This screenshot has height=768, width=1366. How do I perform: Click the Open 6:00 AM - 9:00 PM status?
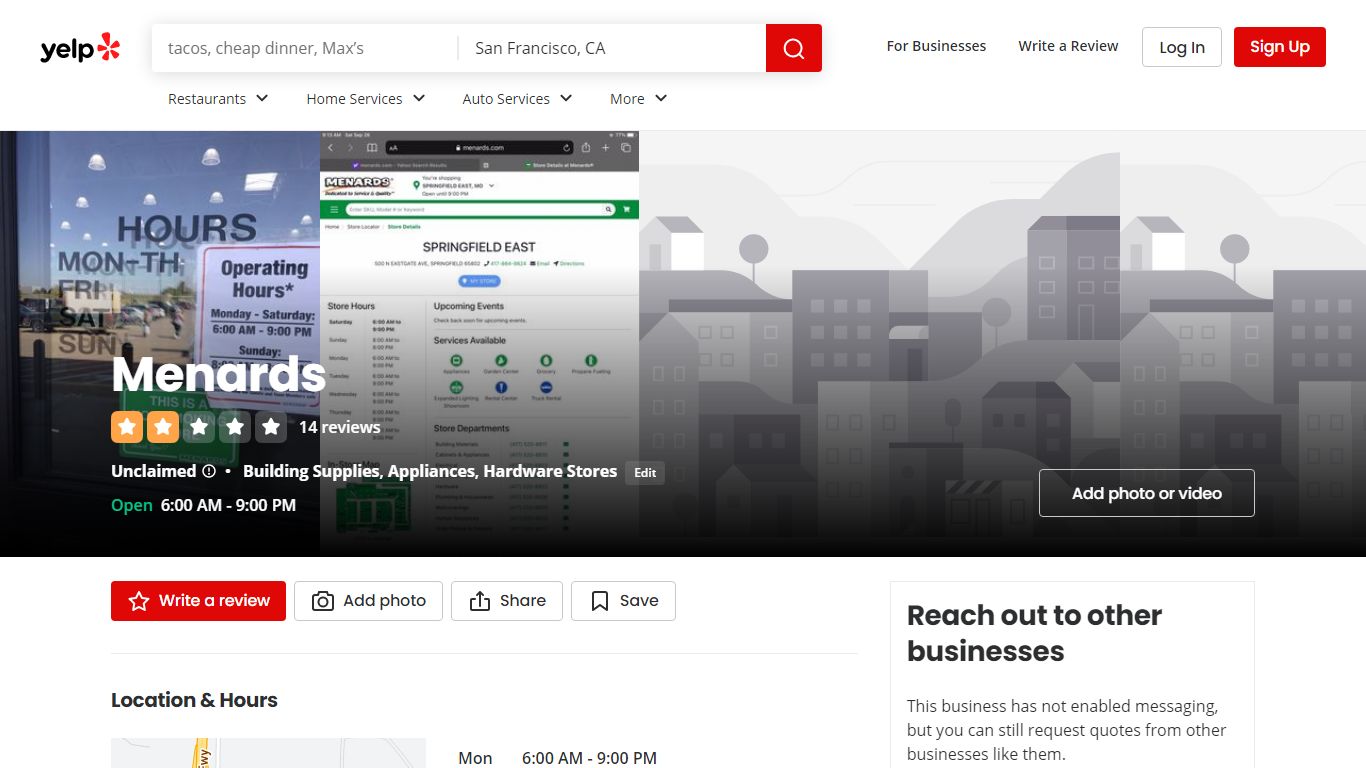click(203, 505)
